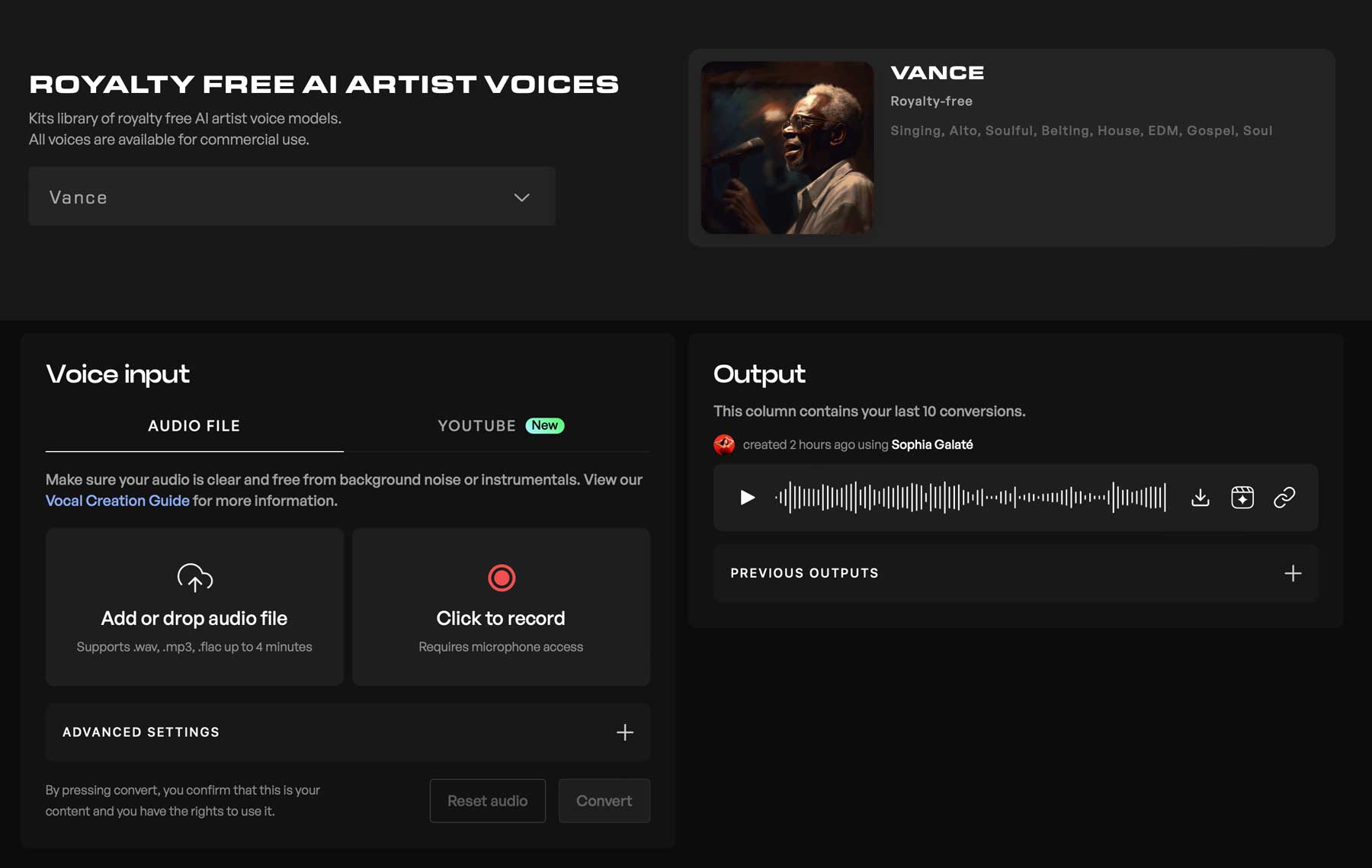Image resolution: width=1372 pixels, height=868 pixels.
Task: Switch to the Audio File tab
Action: click(194, 425)
